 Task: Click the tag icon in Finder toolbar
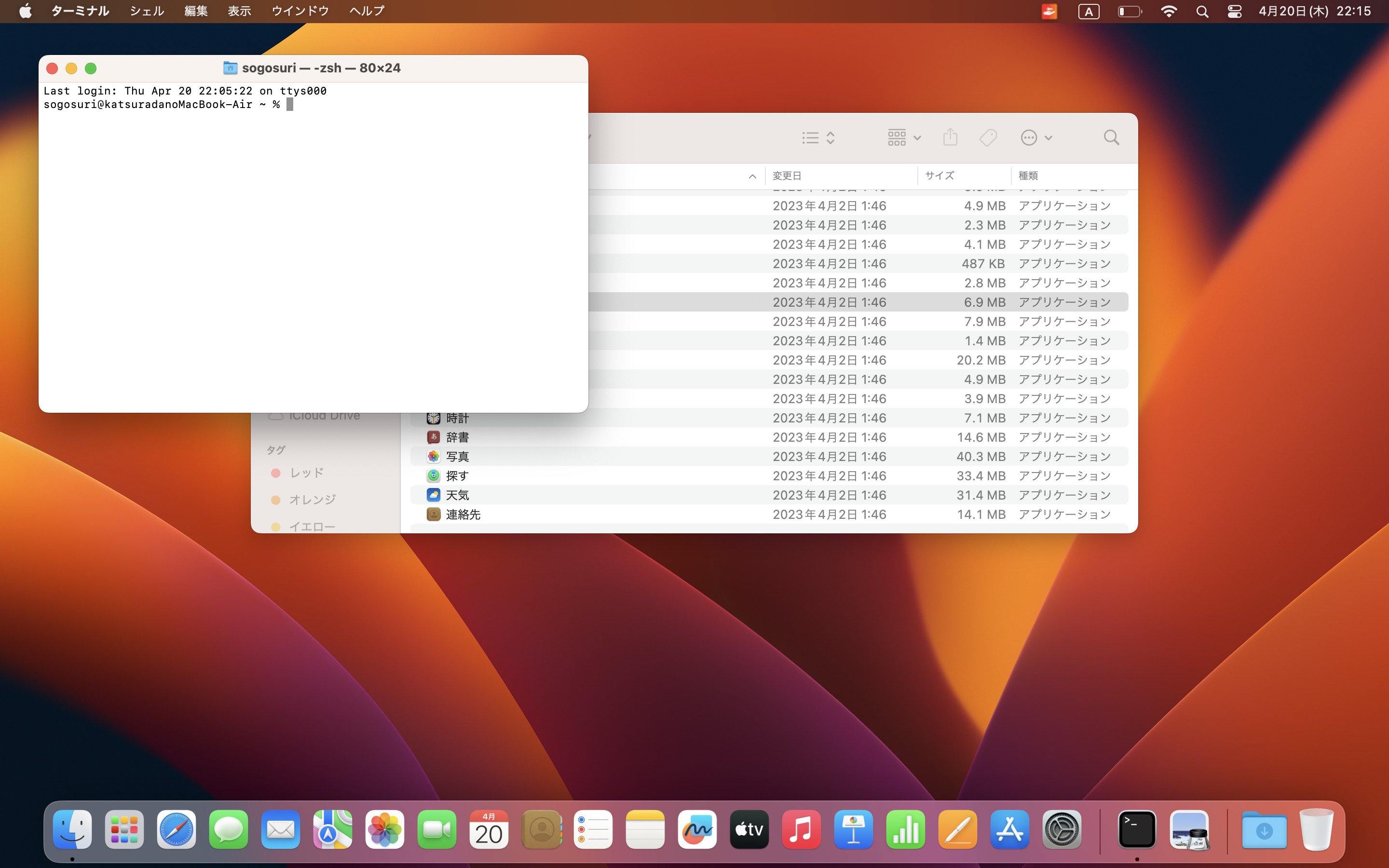point(988,138)
